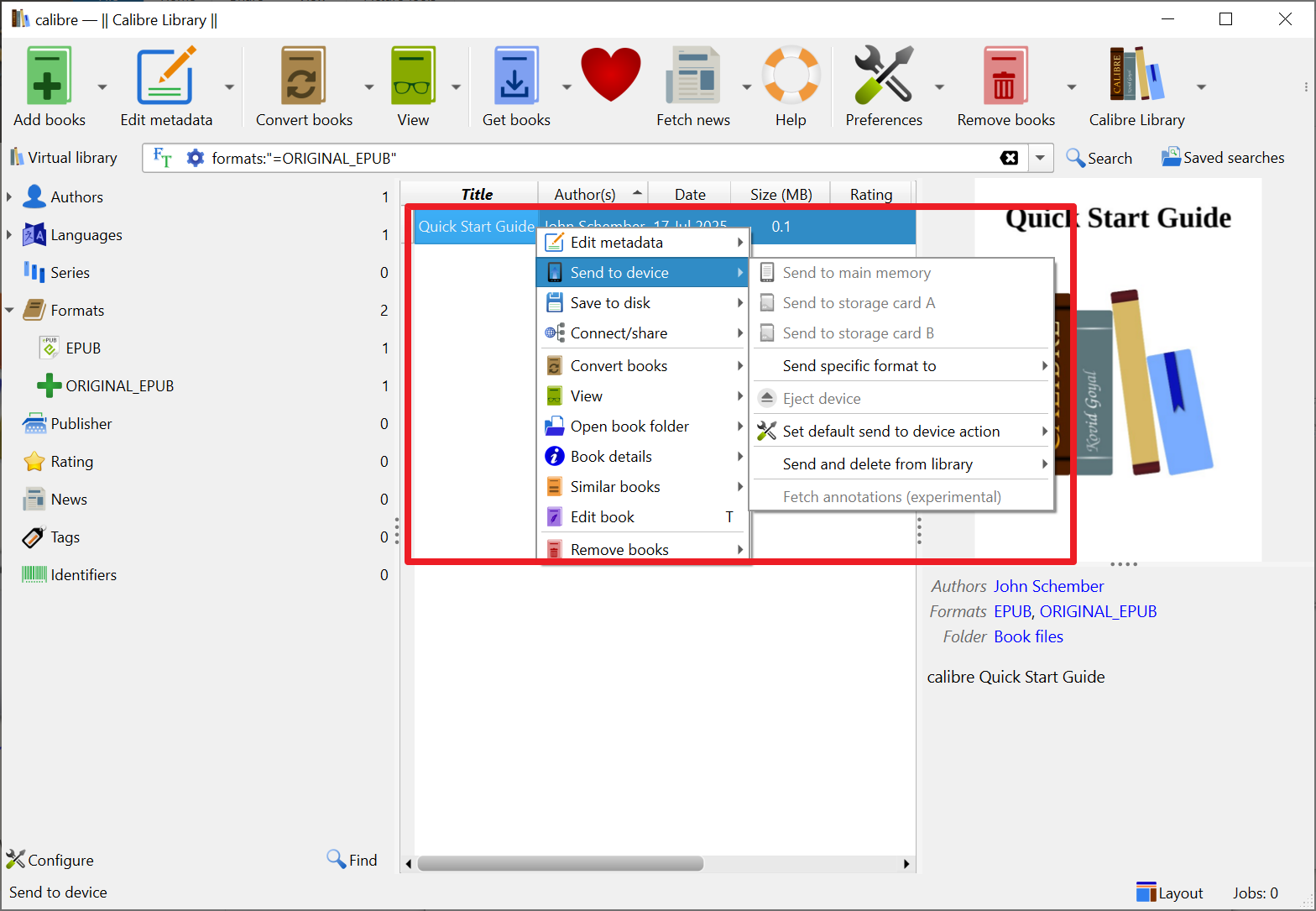Viewport: 1316px width, 911px height.
Task: Collapse the Formats tree node
Action: tap(9, 310)
